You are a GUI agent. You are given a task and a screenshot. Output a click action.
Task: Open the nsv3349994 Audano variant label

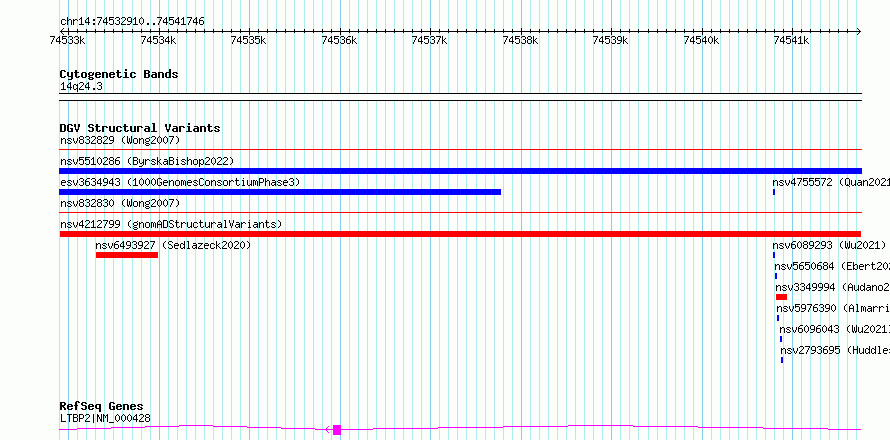pos(833,287)
